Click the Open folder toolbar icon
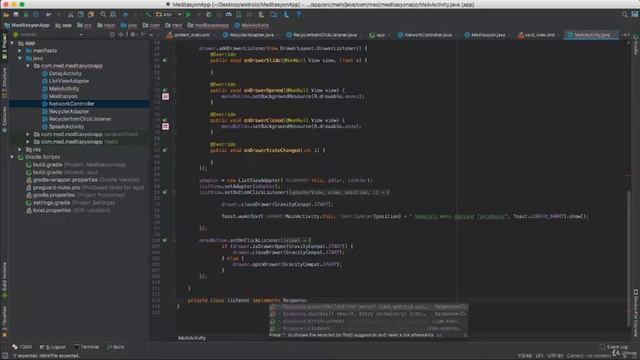 (x=6, y=15)
